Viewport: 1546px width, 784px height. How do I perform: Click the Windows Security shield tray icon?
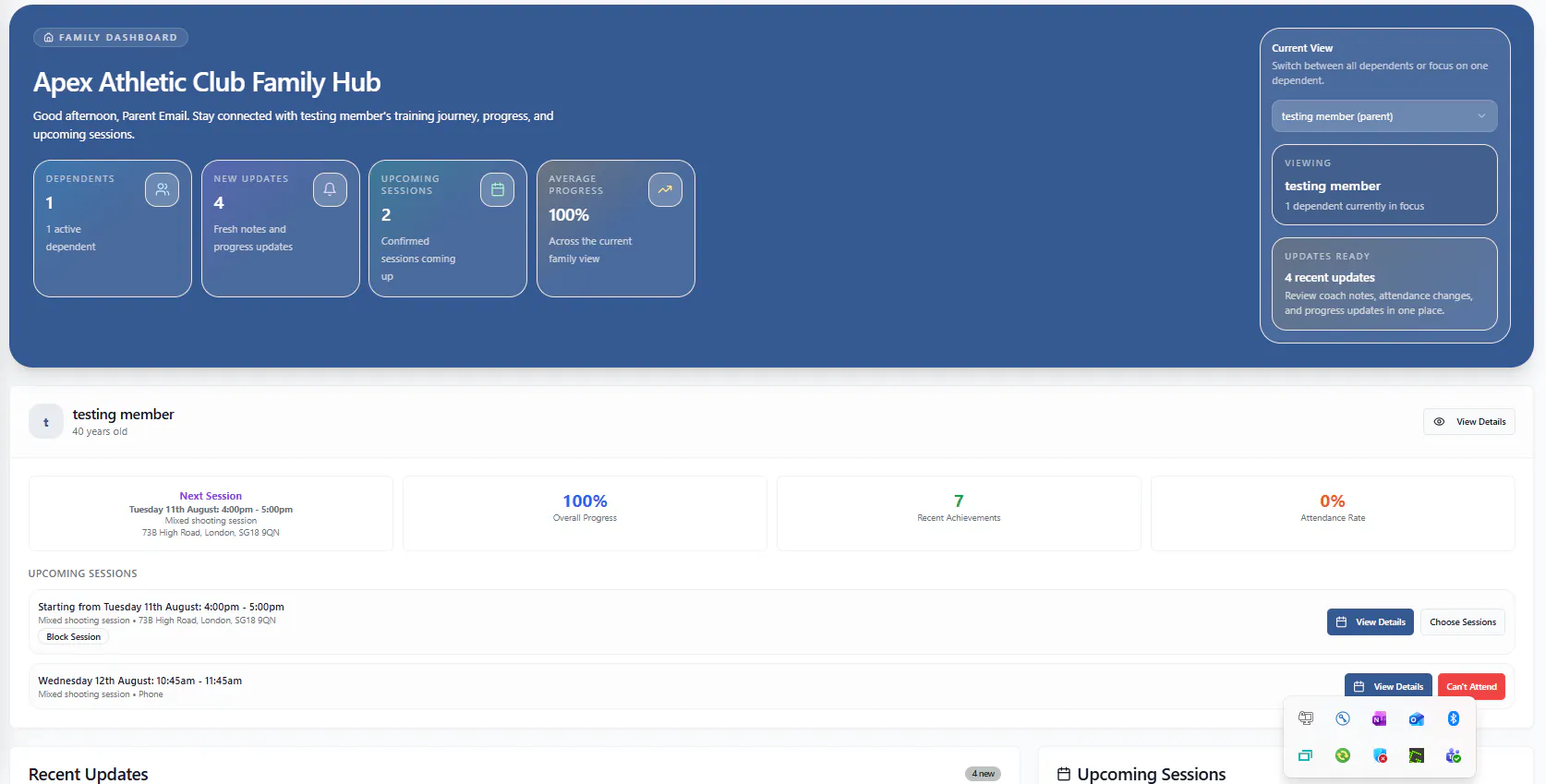click(1380, 755)
